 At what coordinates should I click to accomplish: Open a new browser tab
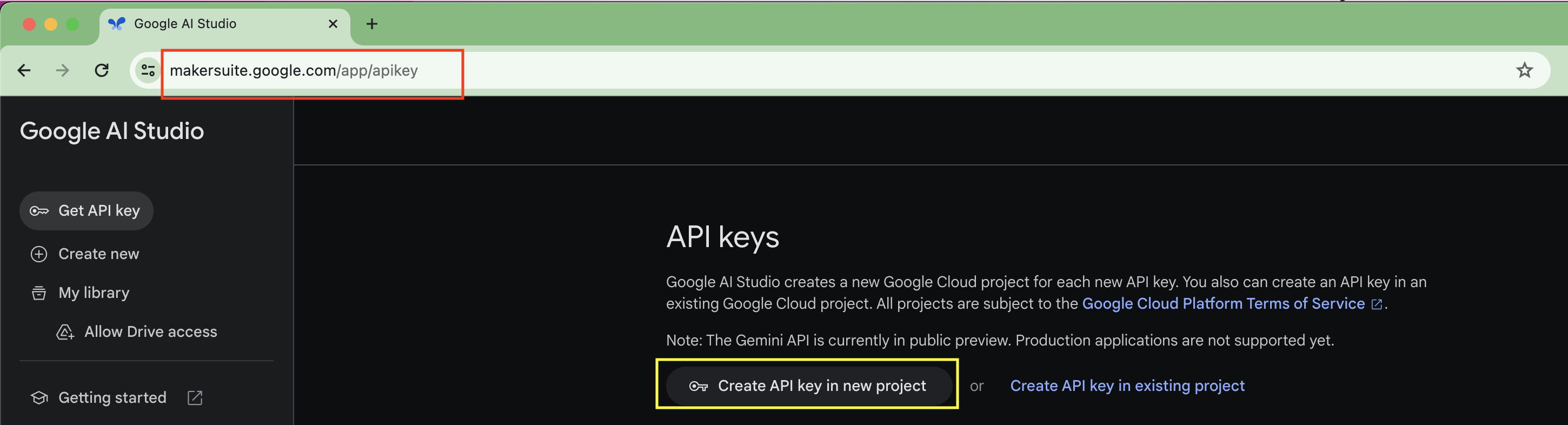coord(372,24)
